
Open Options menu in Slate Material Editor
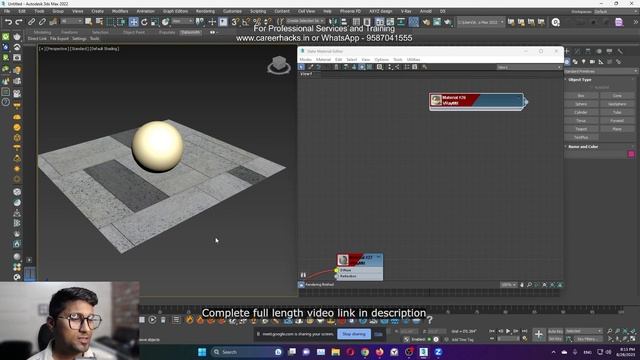382,60
